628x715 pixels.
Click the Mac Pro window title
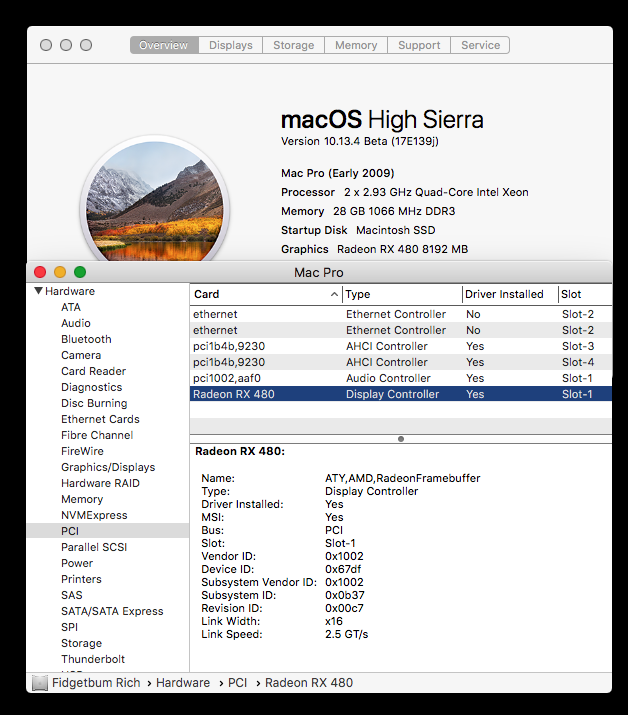click(x=319, y=273)
